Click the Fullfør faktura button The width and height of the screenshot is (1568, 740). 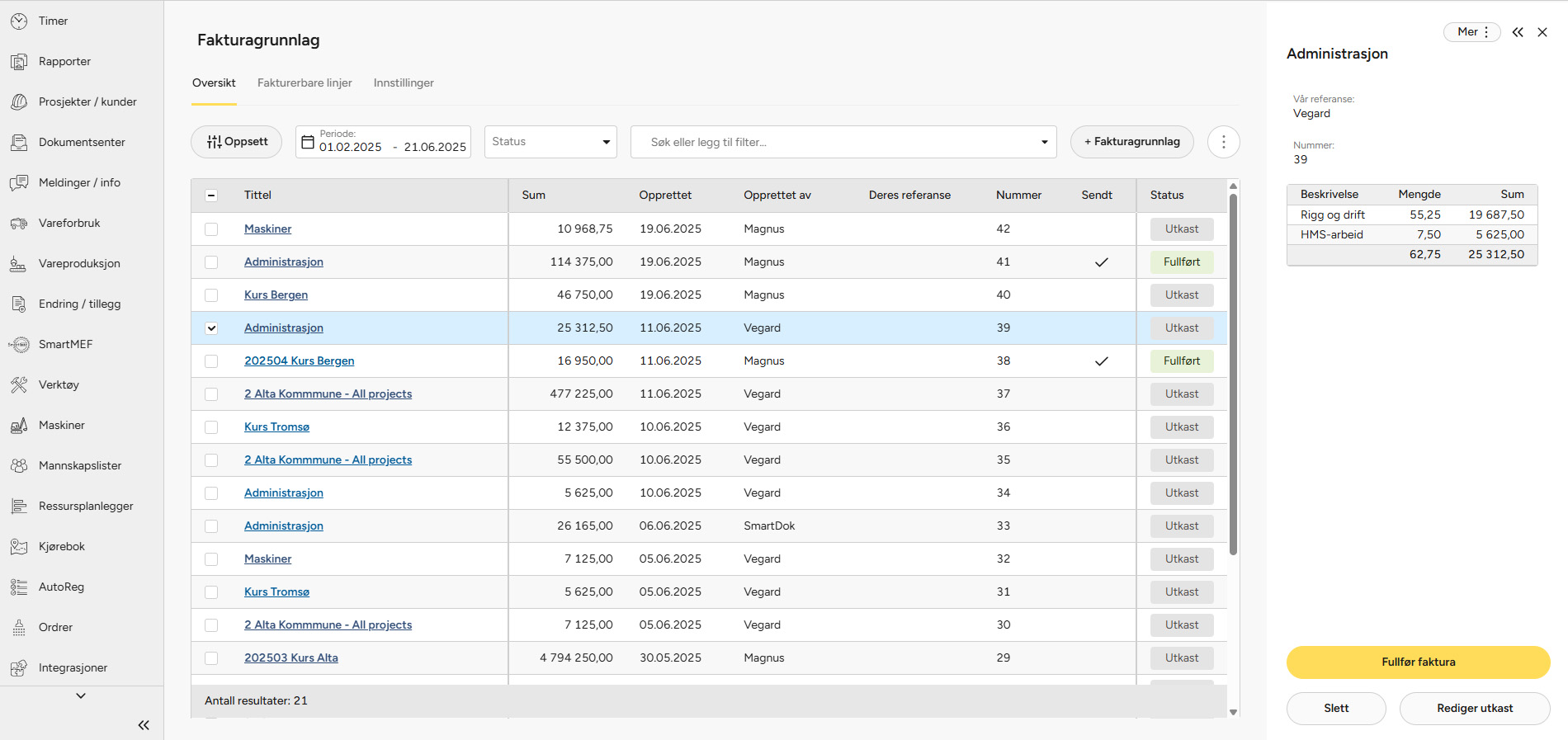click(x=1418, y=662)
